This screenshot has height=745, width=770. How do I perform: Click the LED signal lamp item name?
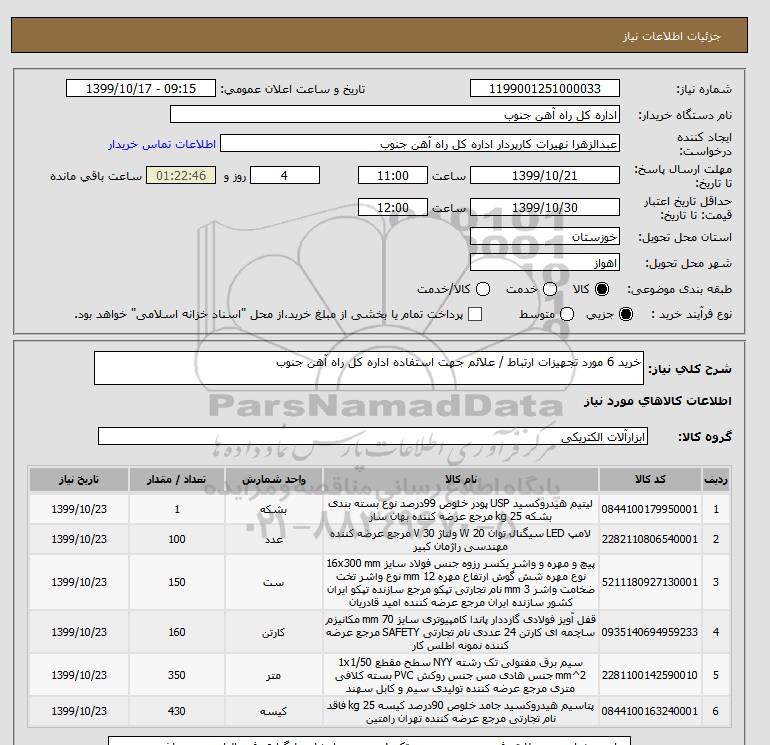[461, 540]
